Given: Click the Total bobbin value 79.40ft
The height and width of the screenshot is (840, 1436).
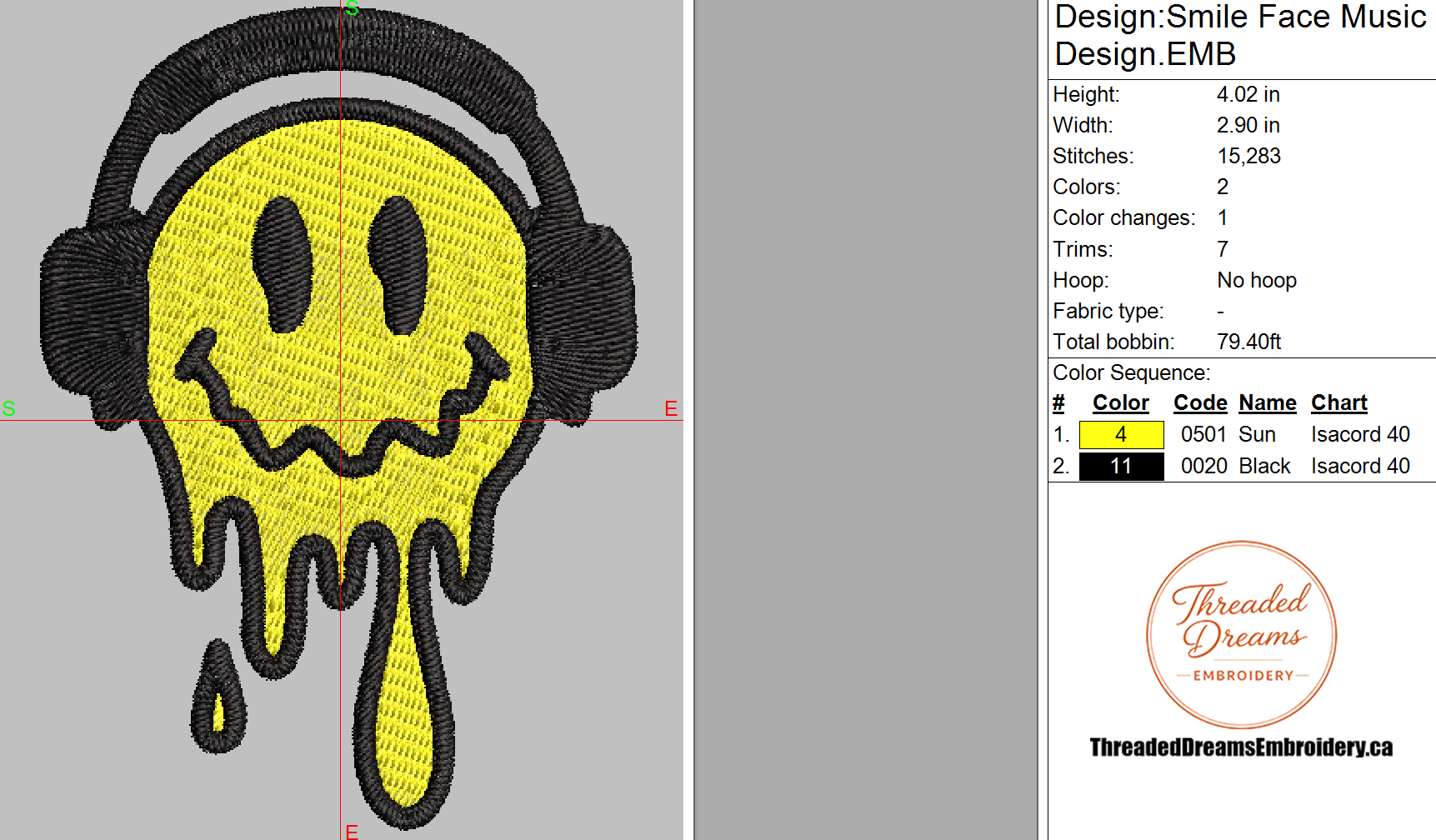Looking at the screenshot, I should (1248, 342).
